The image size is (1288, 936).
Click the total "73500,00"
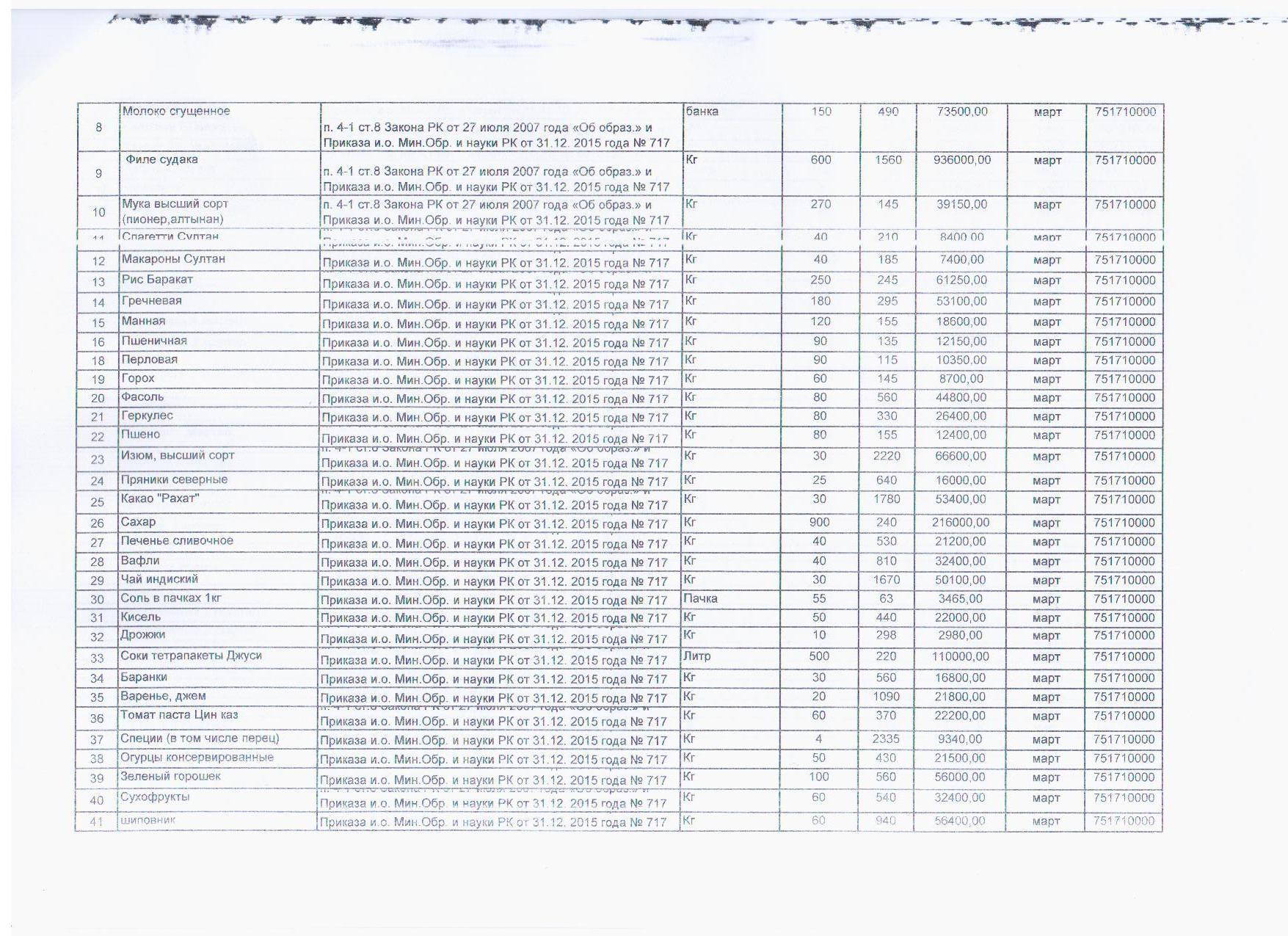(x=963, y=112)
